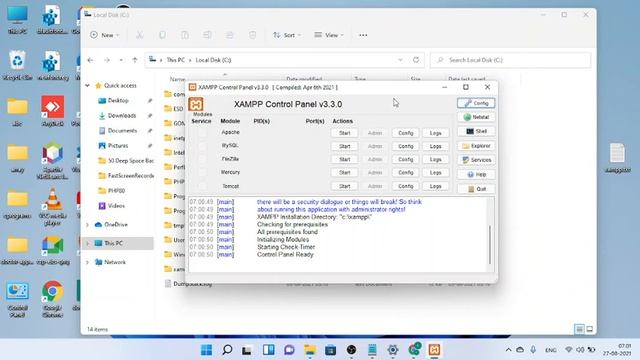Image resolution: width=640 pixels, height=360 pixels.
Task: Open View menu in File Explorer
Action: [329, 35]
